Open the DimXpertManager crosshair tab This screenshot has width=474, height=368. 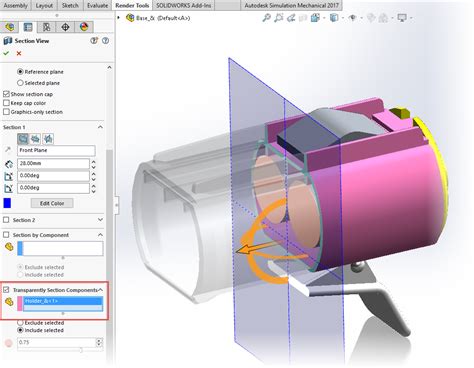[65, 27]
